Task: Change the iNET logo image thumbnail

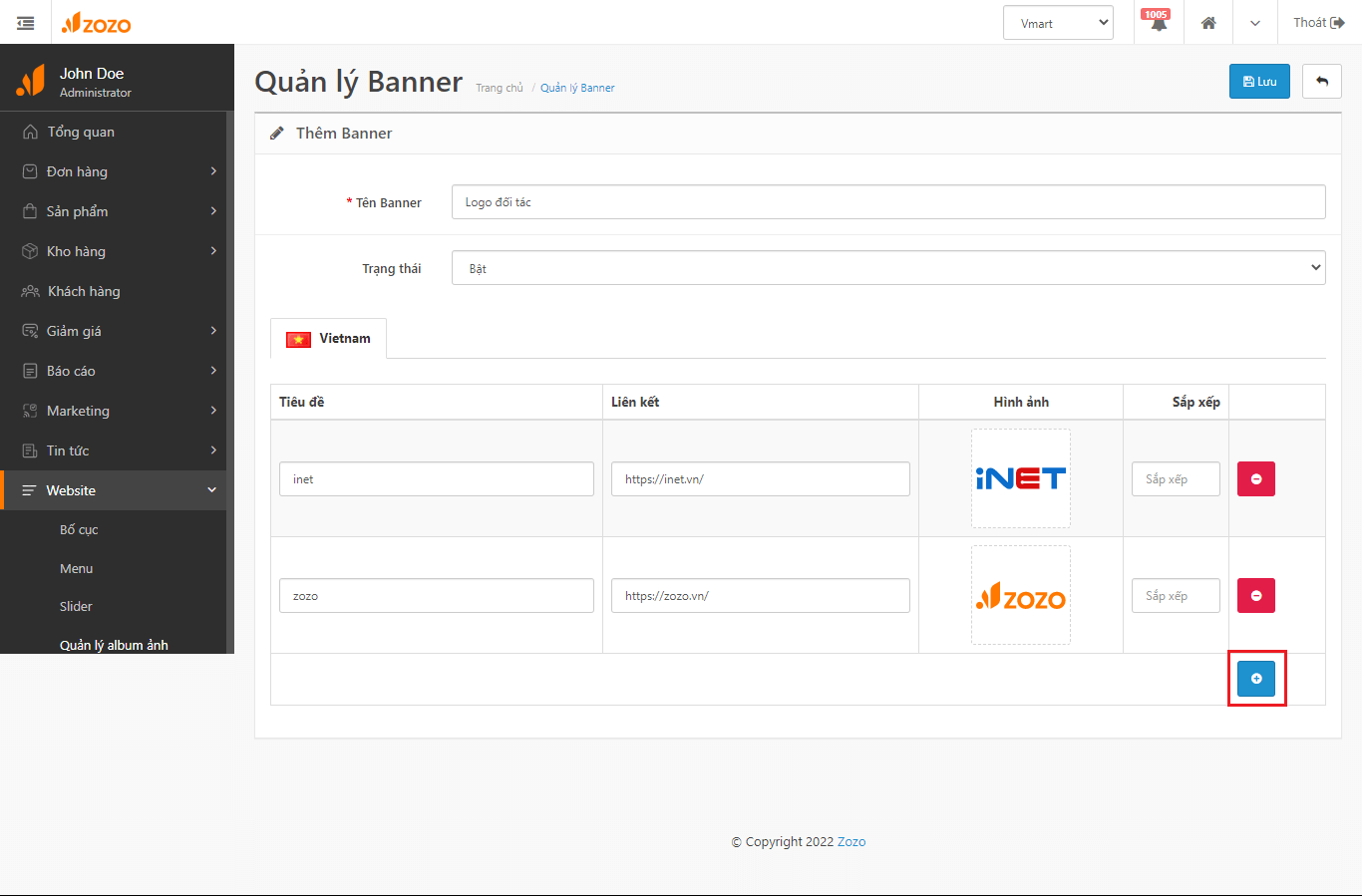Action: coord(1021,478)
